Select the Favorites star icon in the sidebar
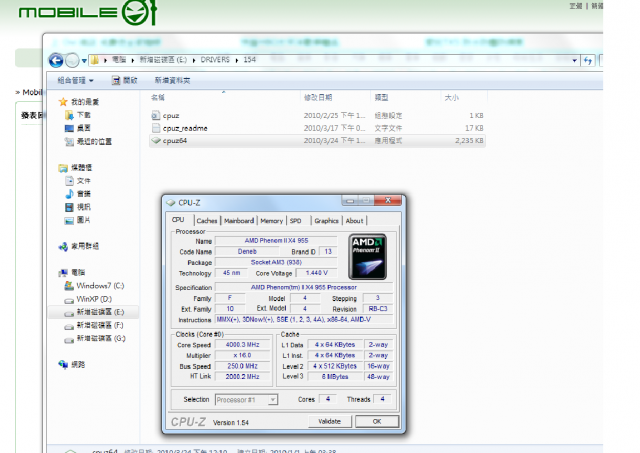This screenshot has width=640, height=453. (x=63, y=102)
